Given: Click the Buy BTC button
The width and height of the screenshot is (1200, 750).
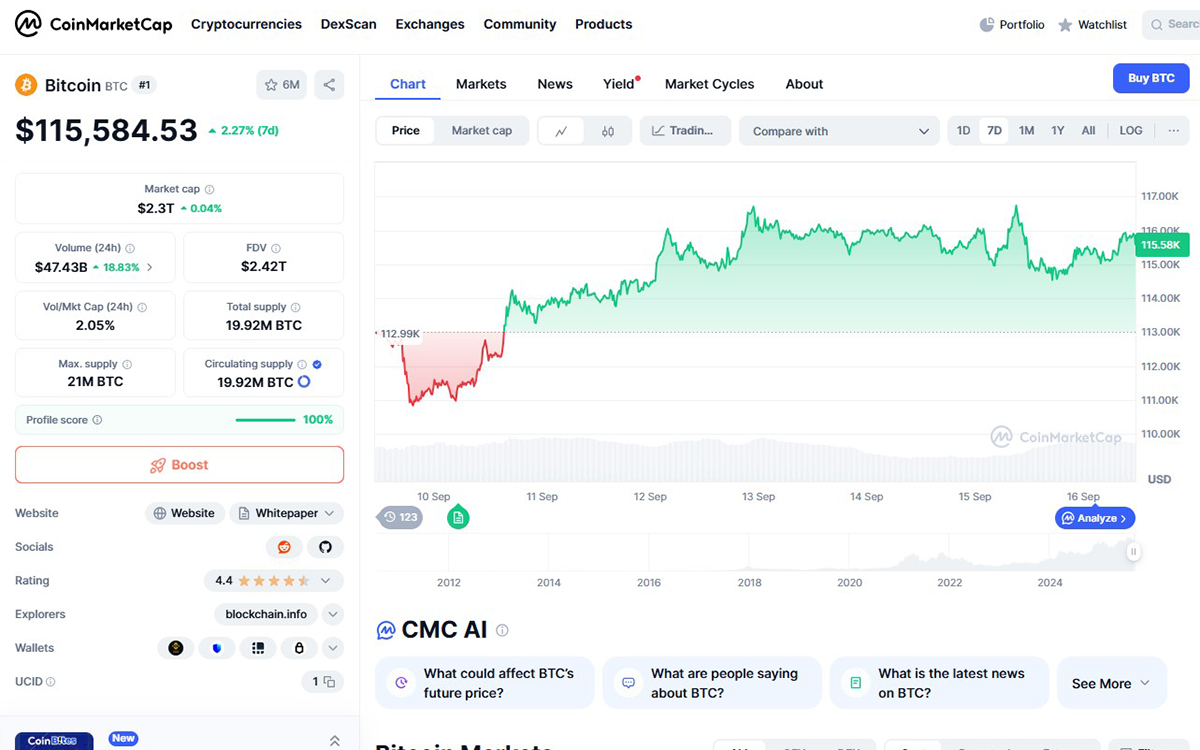Looking at the screenshot, I should coord(1151,78).
